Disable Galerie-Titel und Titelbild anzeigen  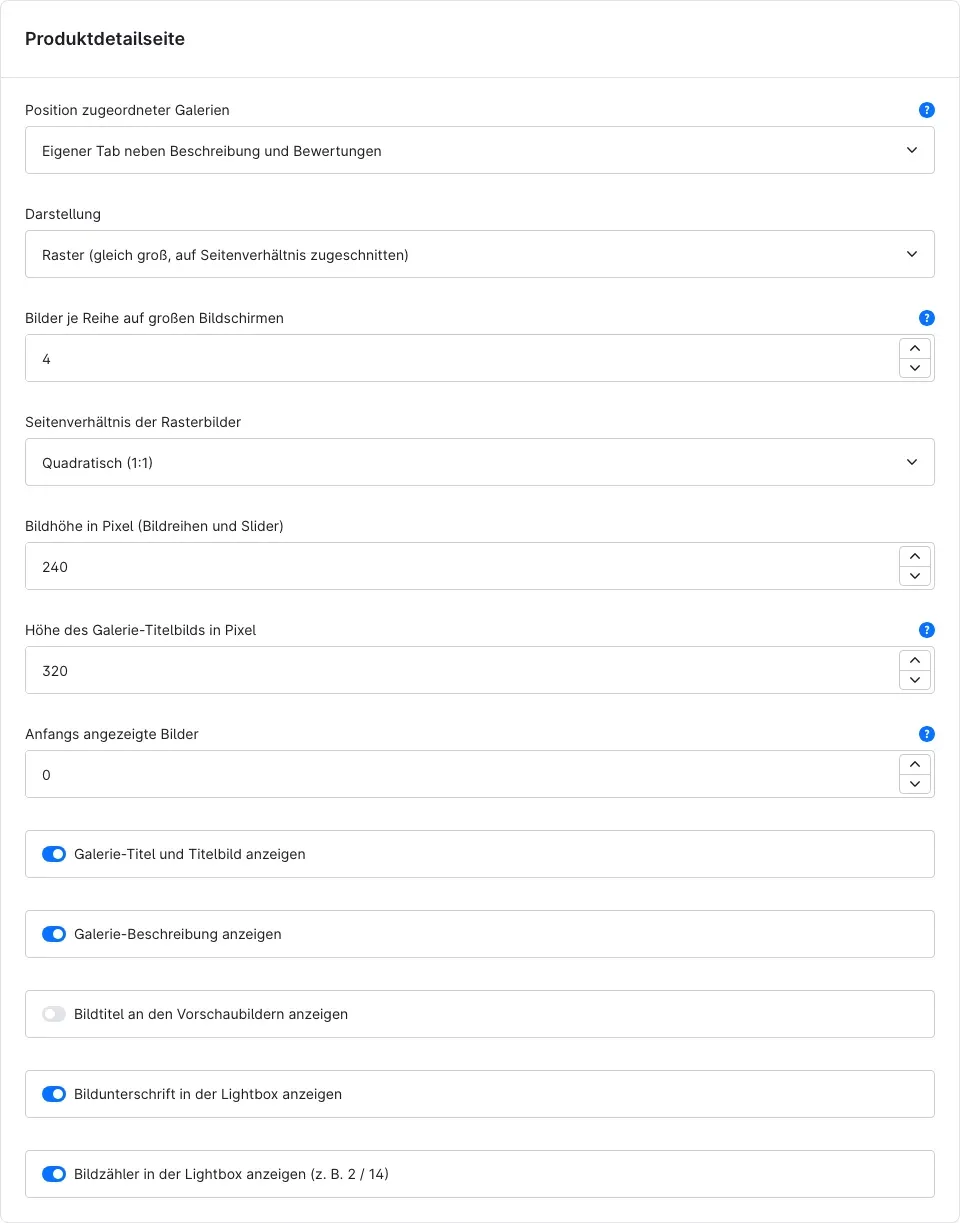54,854
